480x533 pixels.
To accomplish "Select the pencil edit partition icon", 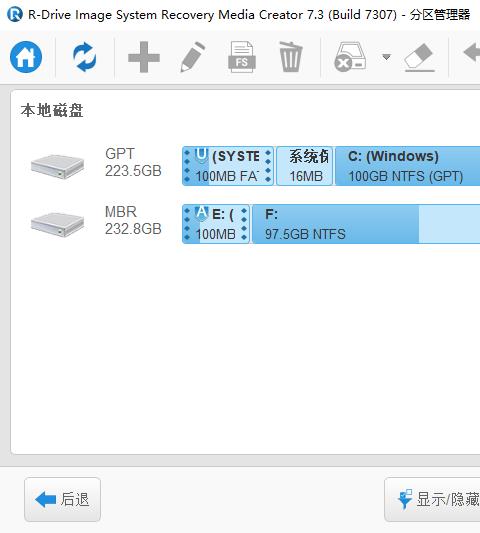I will click(x=193, y=57).
